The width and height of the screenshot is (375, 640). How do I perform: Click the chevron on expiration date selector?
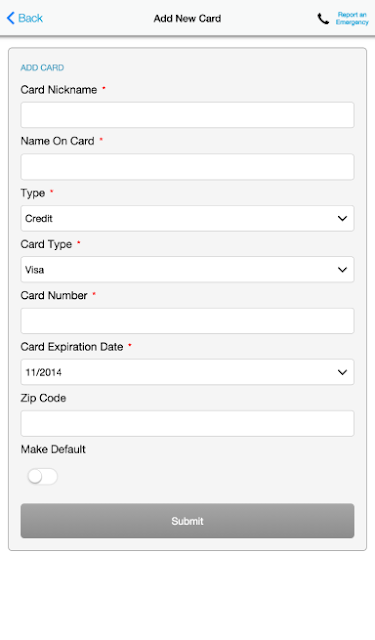coord(342,372)
